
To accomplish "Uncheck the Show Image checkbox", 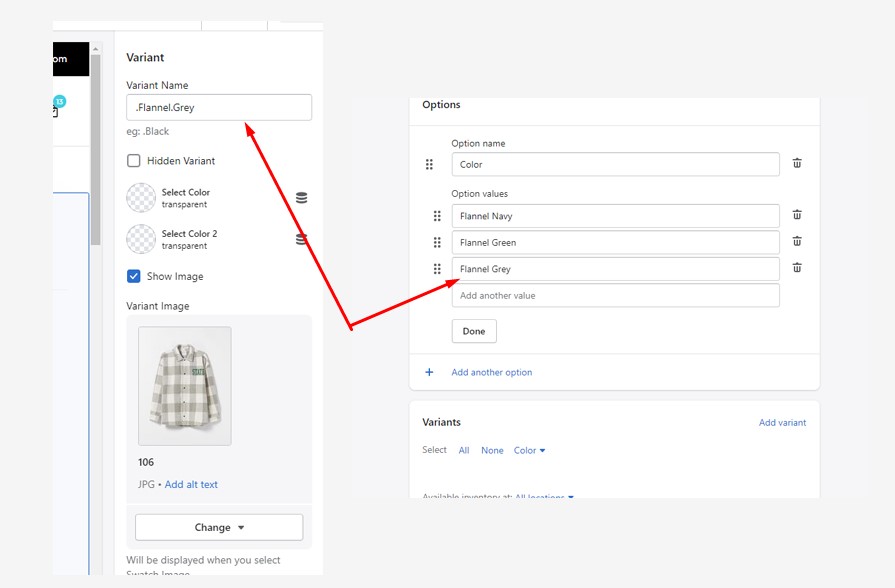I will point(134,277).
